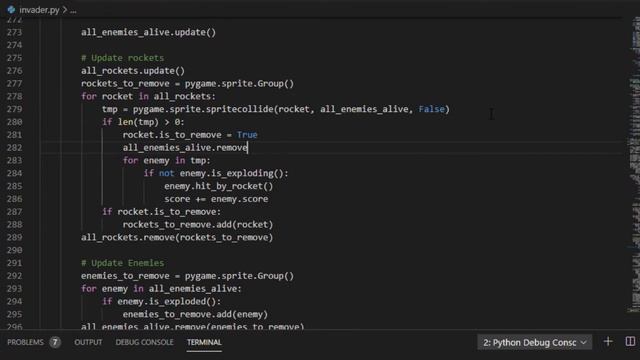Image resolution: width=640 pixels, height=360 pixels.
Task: Click 'if len(tmp) > 0:' line
Action: pyautogui.click(x=143, y=122)
